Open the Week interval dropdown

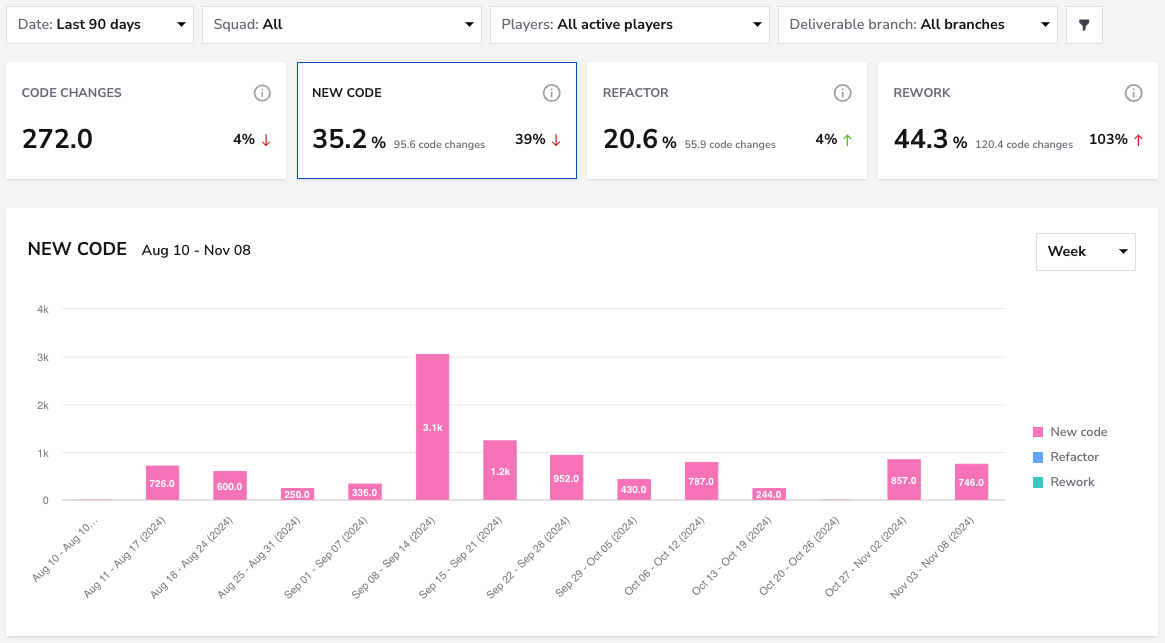[x=1086, y=252]
